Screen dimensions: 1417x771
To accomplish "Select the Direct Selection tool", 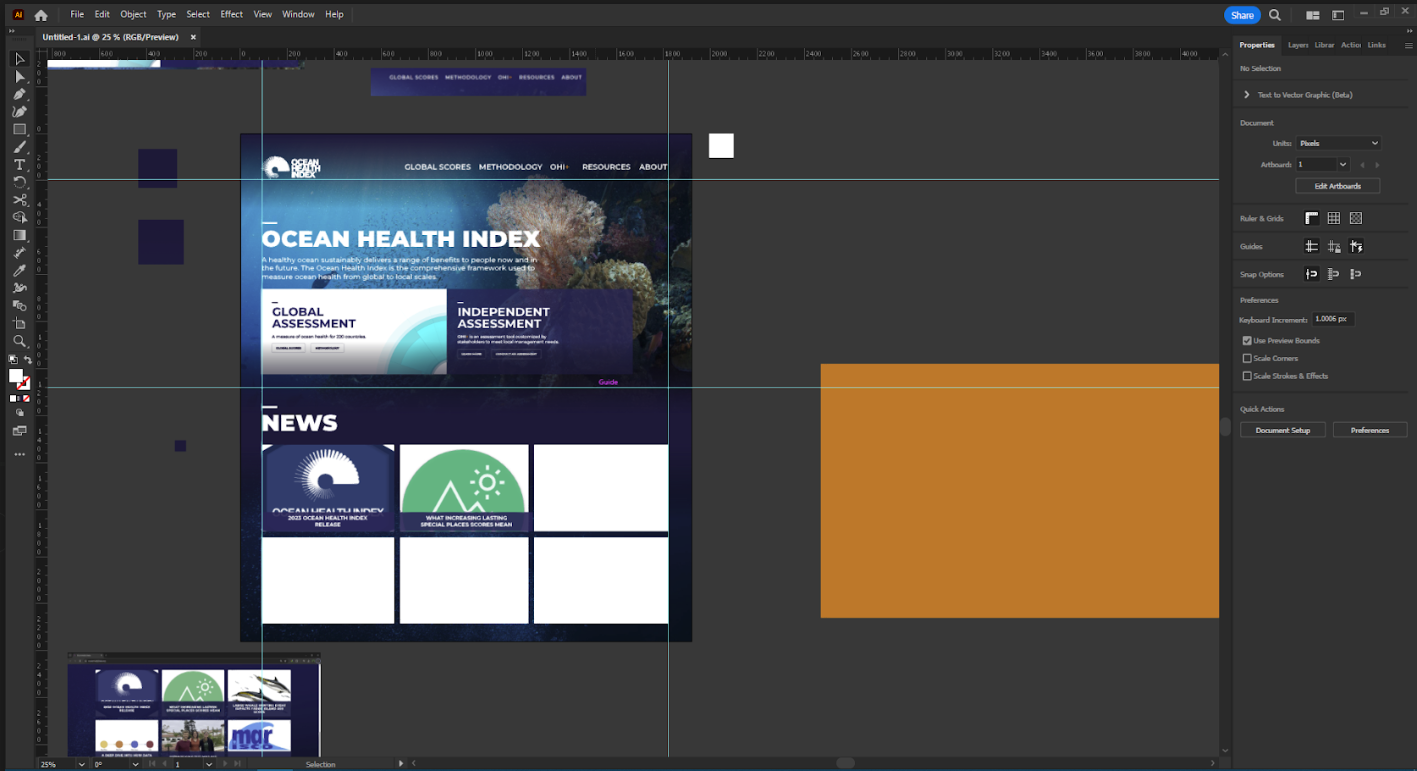I will coord(19,77).
